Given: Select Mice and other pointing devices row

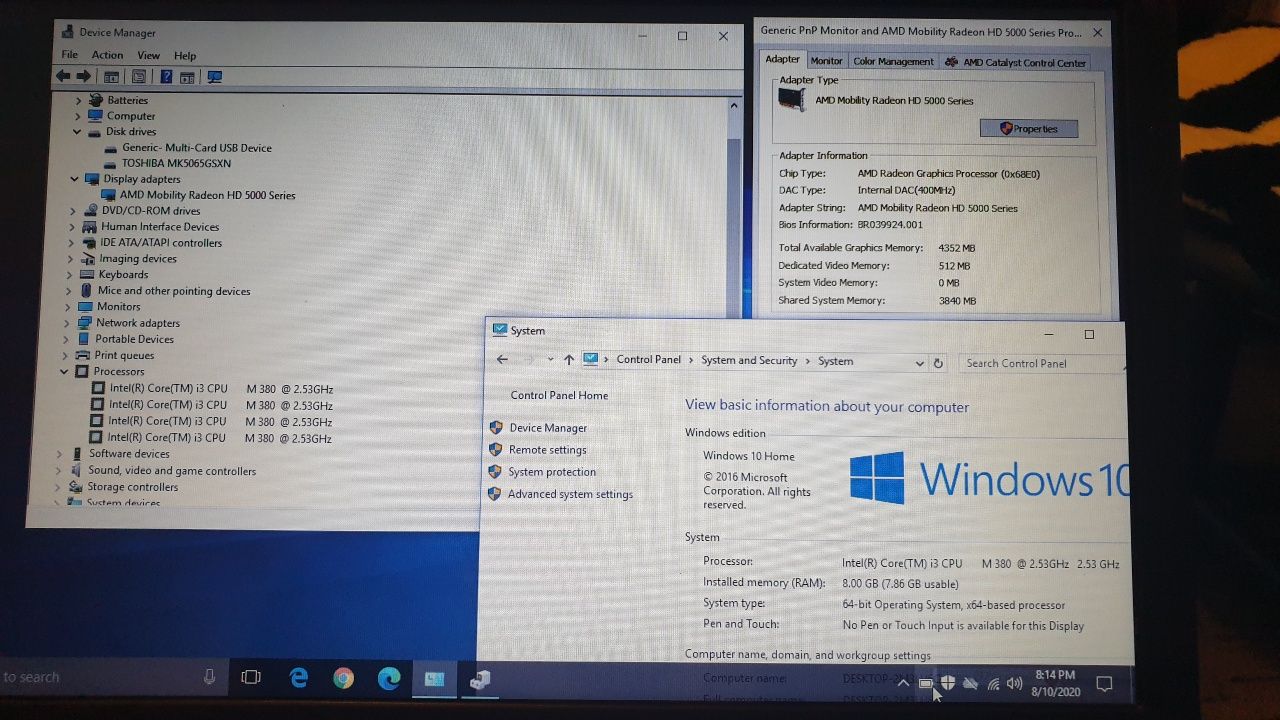Looking at the screenshot, I should [x=174, y=291].
